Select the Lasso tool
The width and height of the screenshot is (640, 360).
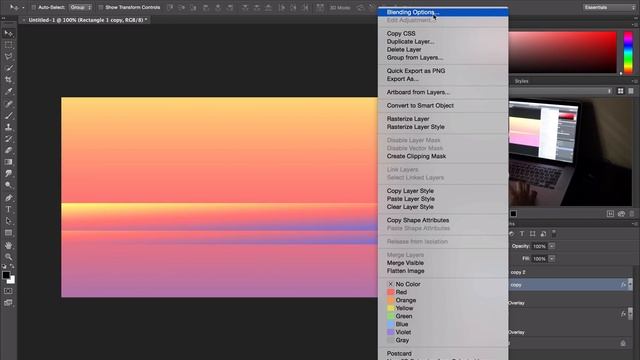point(9,56)
